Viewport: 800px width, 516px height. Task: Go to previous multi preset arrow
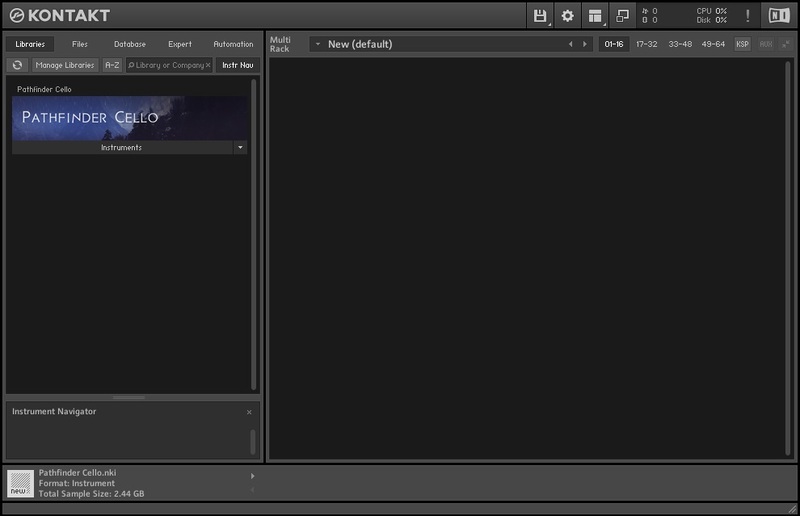point(570,44)
